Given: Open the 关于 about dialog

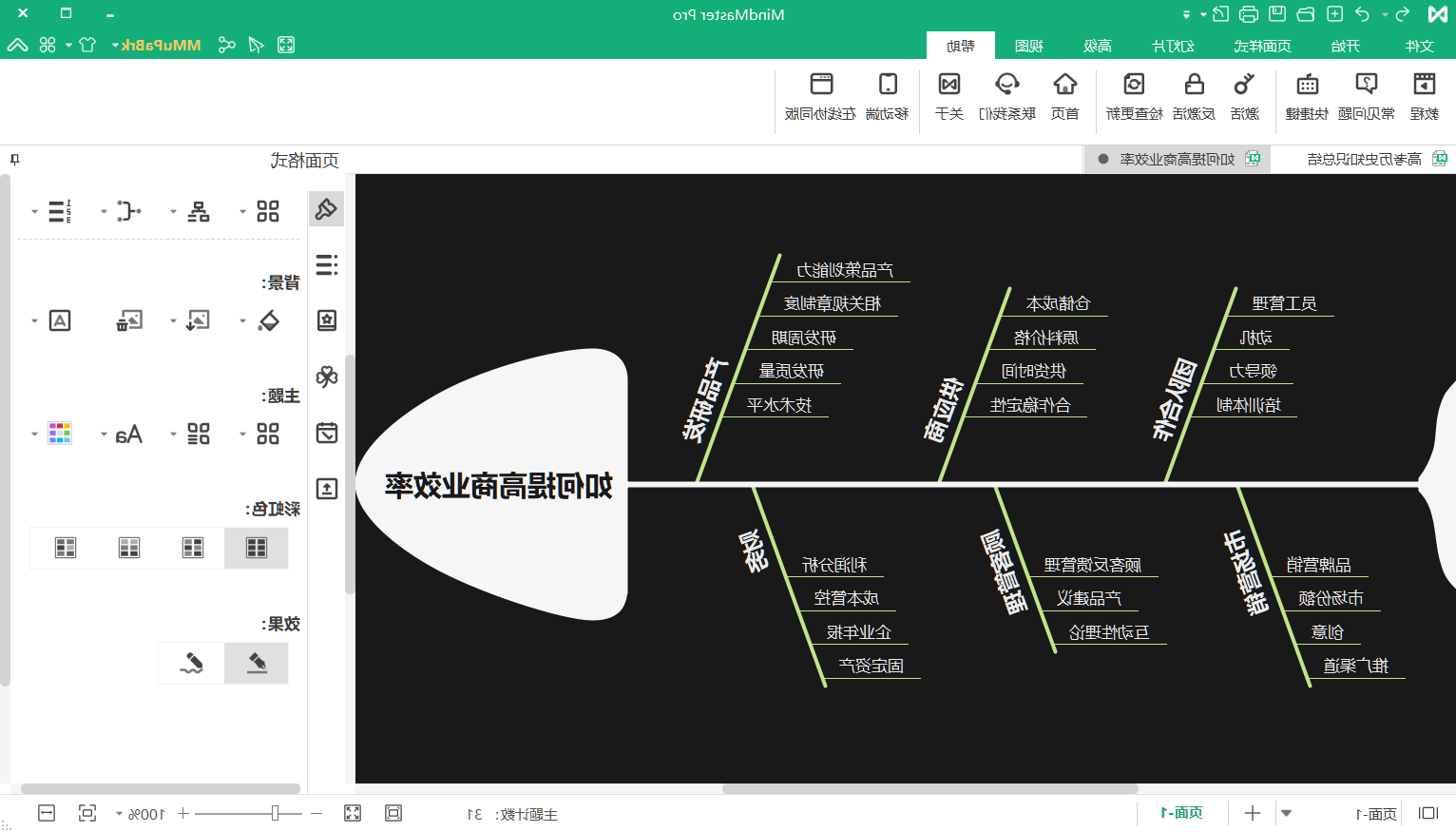Looking at the screenshot, I should click(x=949, y=96).
